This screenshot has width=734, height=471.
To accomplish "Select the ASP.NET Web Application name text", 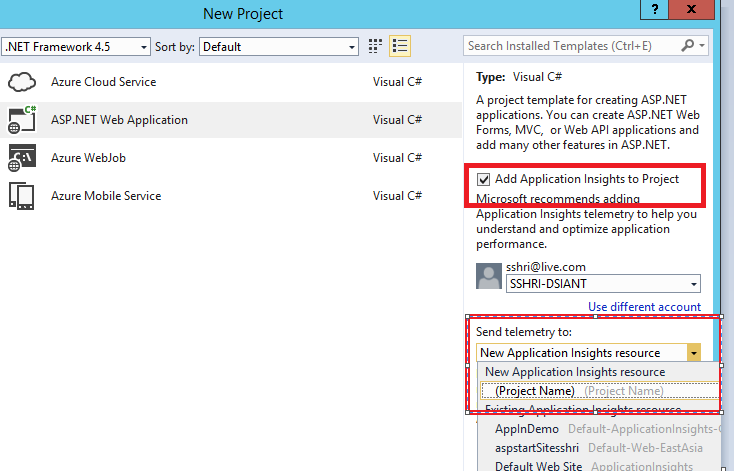I will (x=119, y=120).
